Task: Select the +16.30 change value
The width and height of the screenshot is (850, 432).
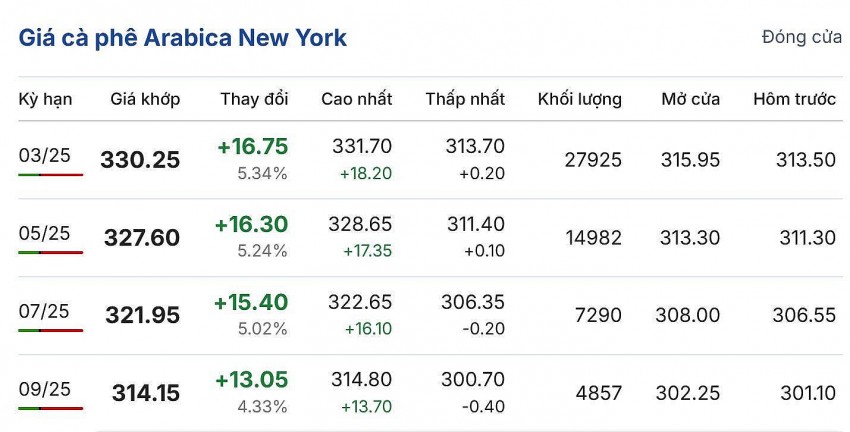Action: pos(251,224)
